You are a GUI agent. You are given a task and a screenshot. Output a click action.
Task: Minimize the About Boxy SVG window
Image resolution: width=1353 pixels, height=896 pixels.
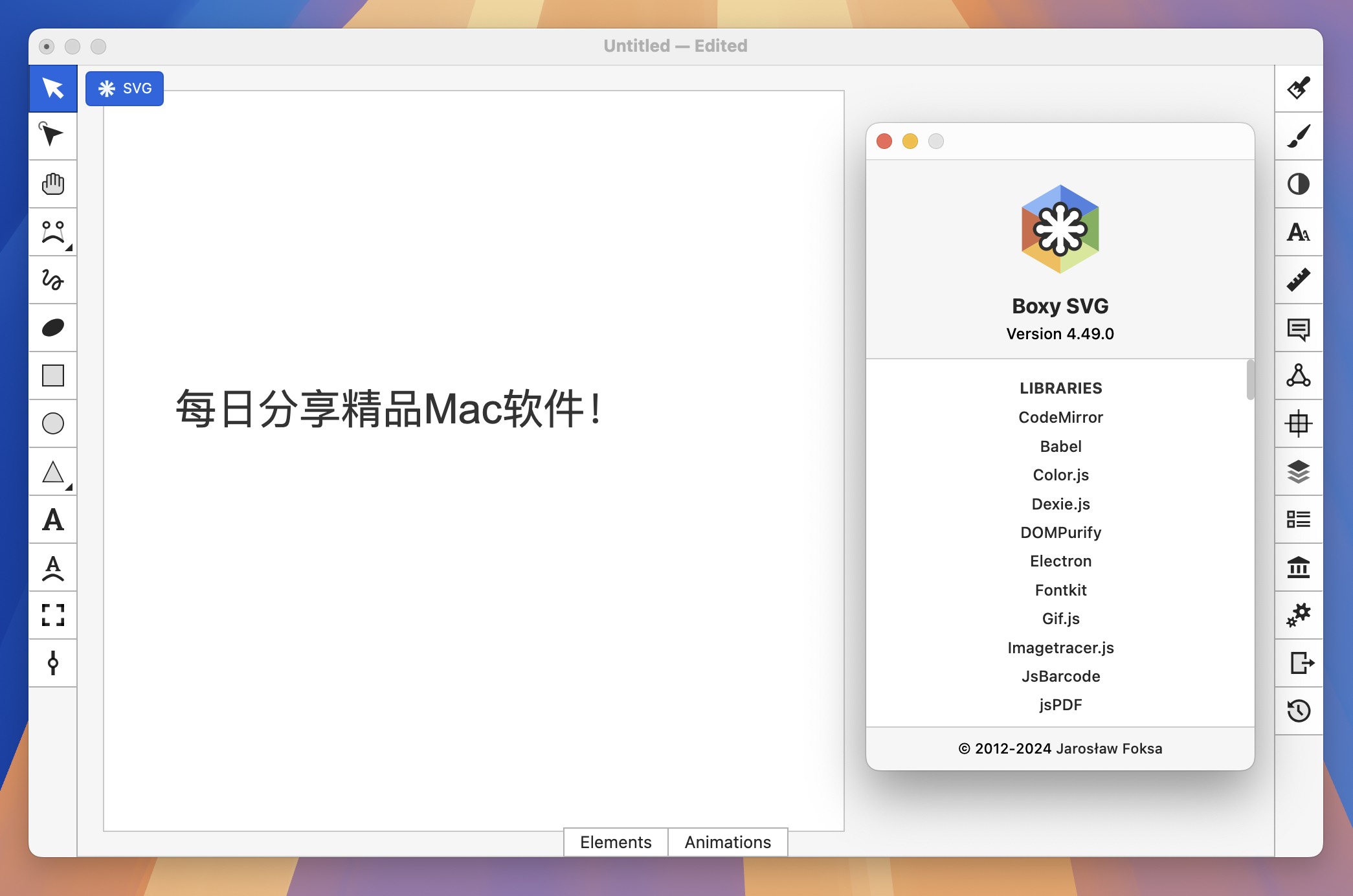(x=910, y=141)
